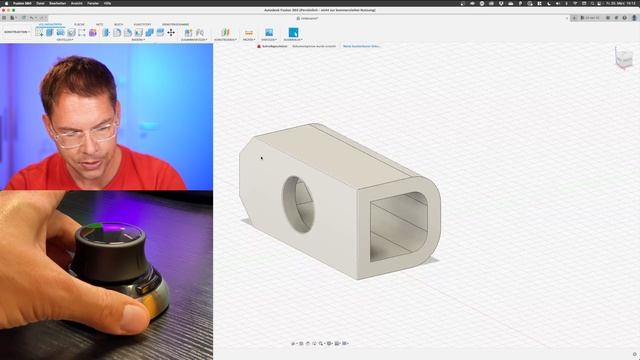Select the Move/Copy cross-arrows tool

[x=171, y=32]
